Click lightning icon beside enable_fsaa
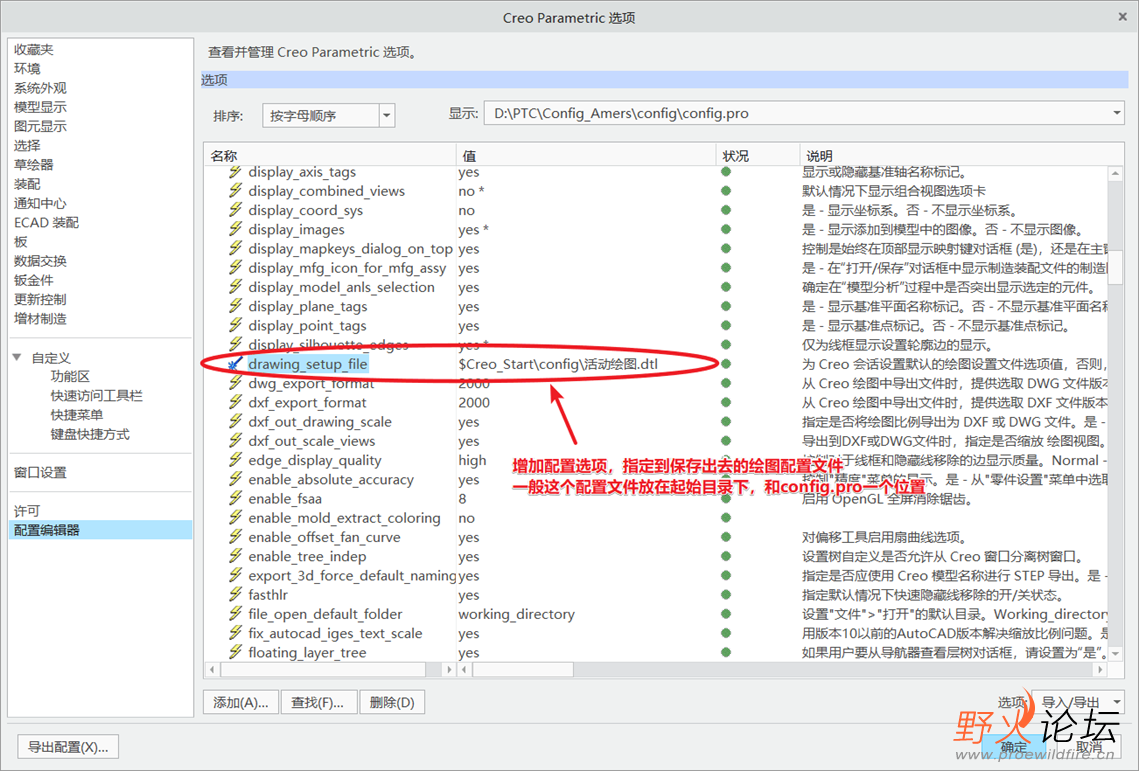1139x771 pixels. click(x=235, y=498)
